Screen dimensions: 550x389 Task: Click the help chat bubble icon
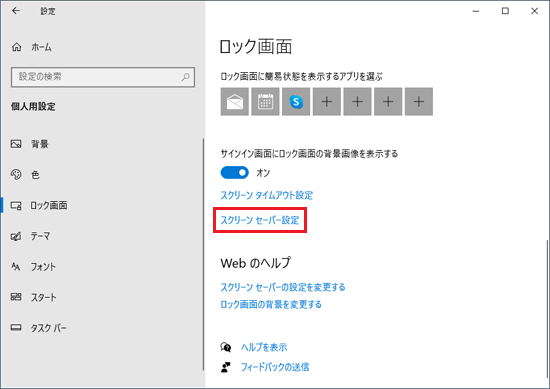pos(226,347)
